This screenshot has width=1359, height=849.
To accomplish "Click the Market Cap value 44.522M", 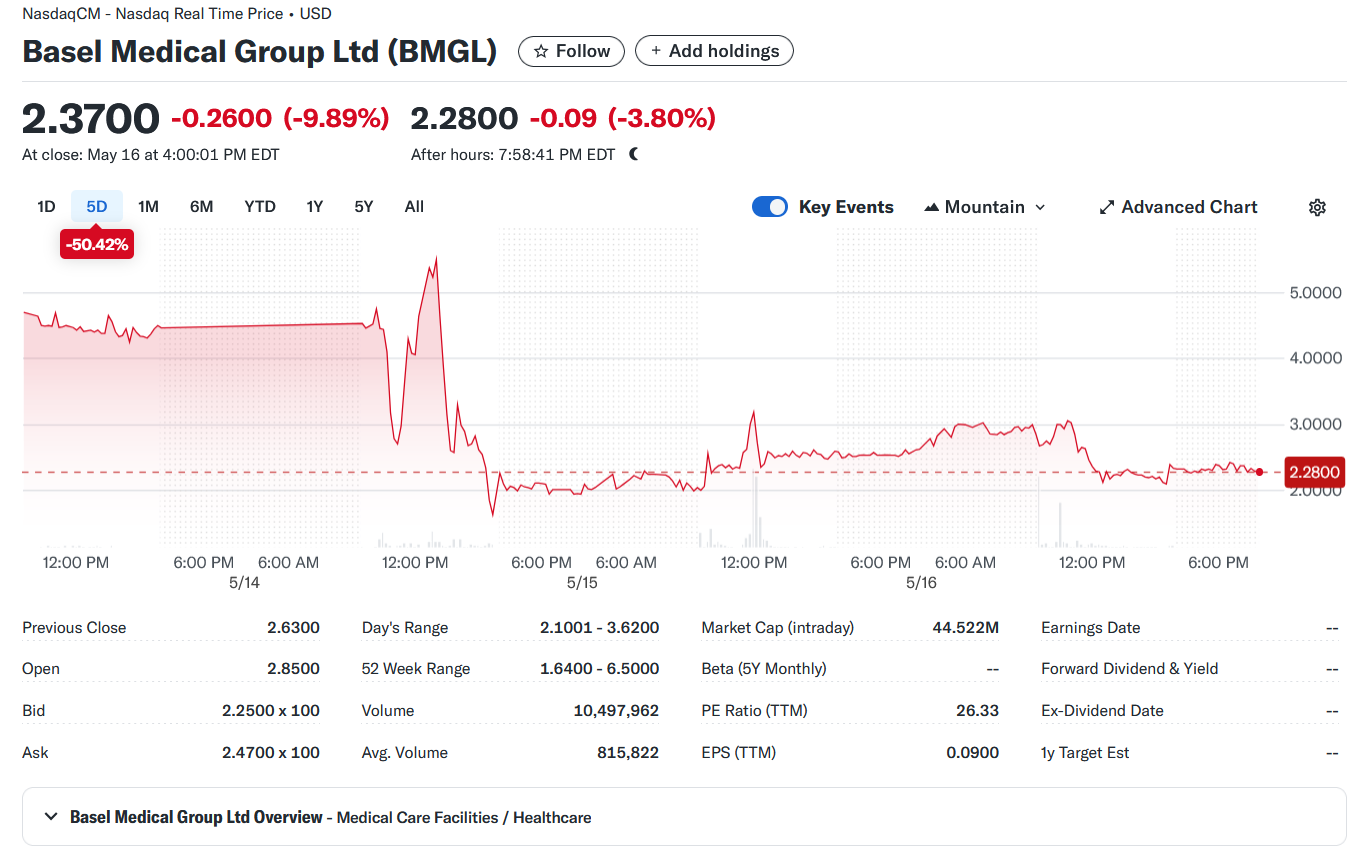I will pyautogui.click(x=965, y=628).
